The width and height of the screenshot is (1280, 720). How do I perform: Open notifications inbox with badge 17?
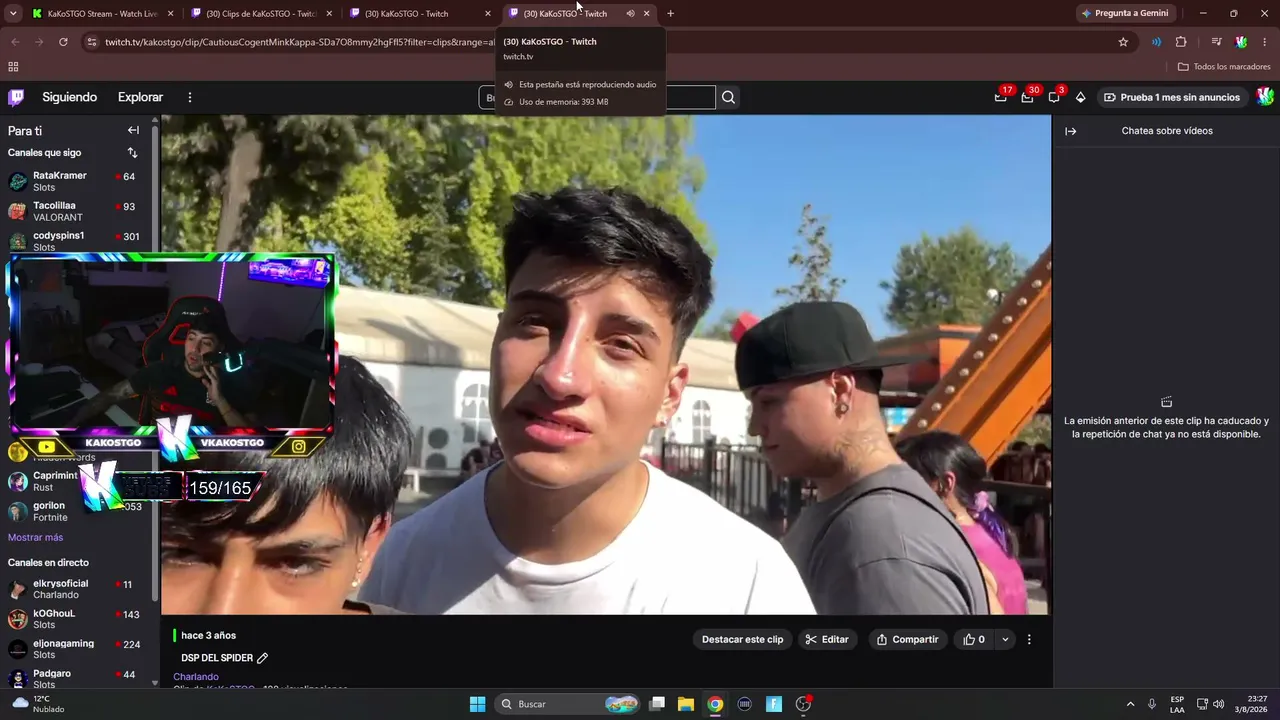coord(1001,97)
